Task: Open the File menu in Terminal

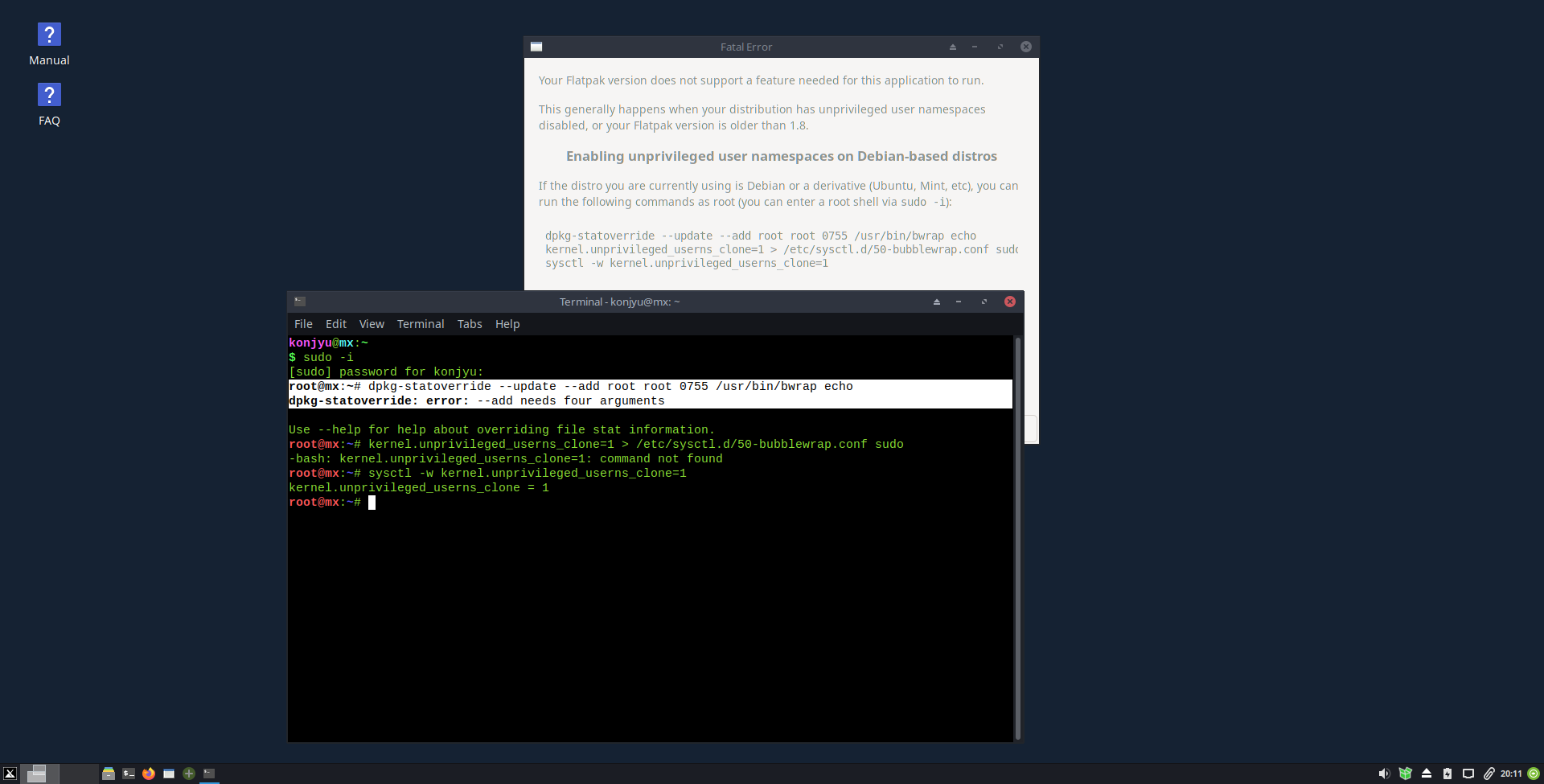Action: [x=303, y=324]
